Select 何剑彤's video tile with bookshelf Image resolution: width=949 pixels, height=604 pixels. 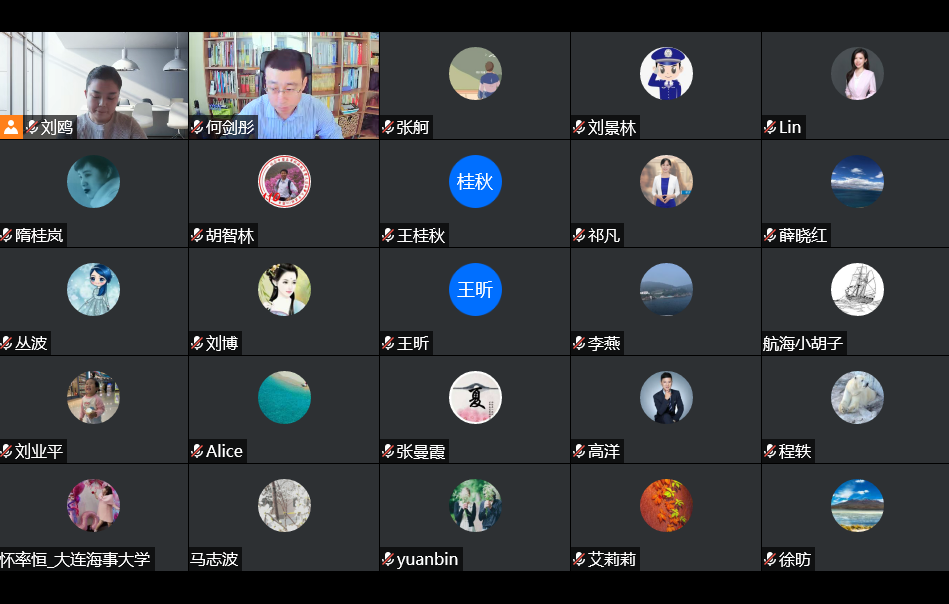[284, 85]
